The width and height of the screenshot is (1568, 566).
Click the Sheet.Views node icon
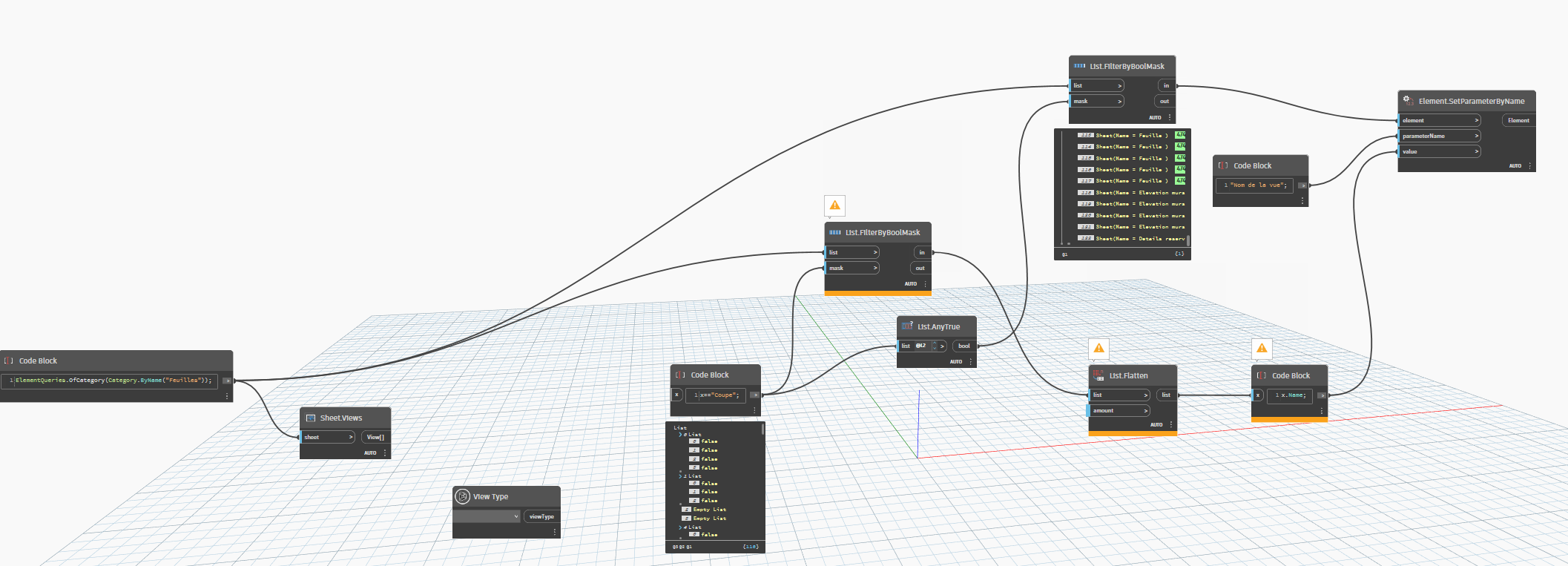[x=311, y=418]
